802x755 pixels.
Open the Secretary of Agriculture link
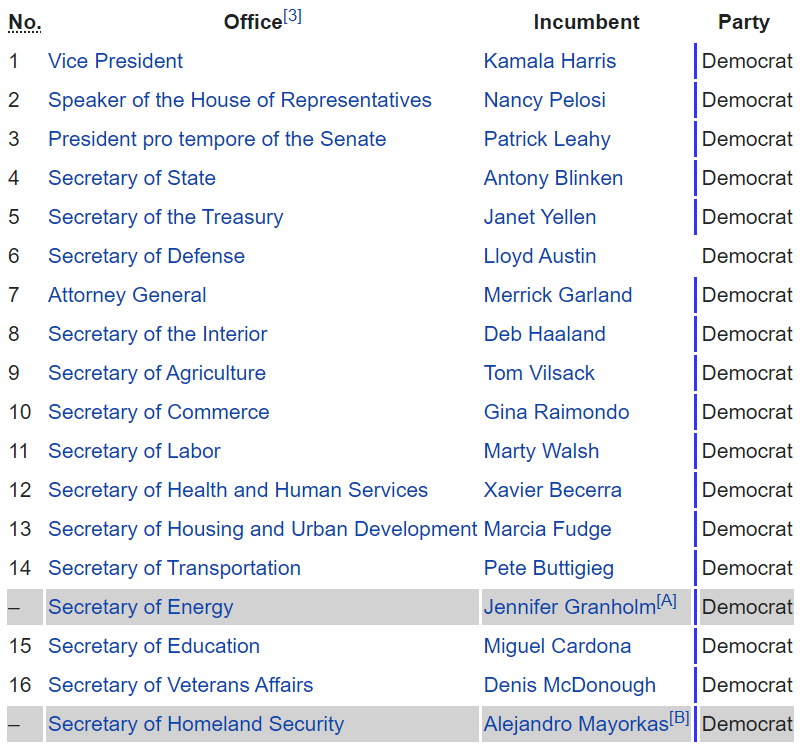pyautogui.click(x=156, y=373)
